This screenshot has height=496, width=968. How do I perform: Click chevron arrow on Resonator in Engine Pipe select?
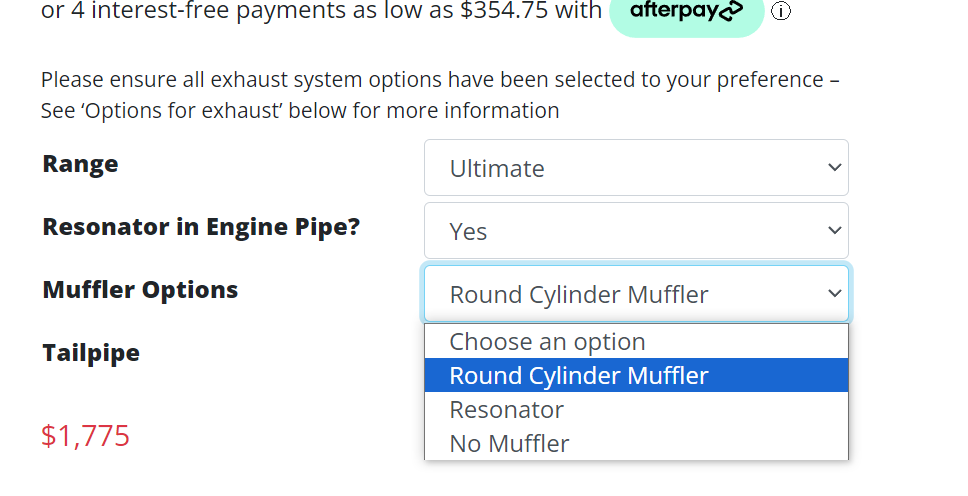pyautogui.click(x=835, y=231)
